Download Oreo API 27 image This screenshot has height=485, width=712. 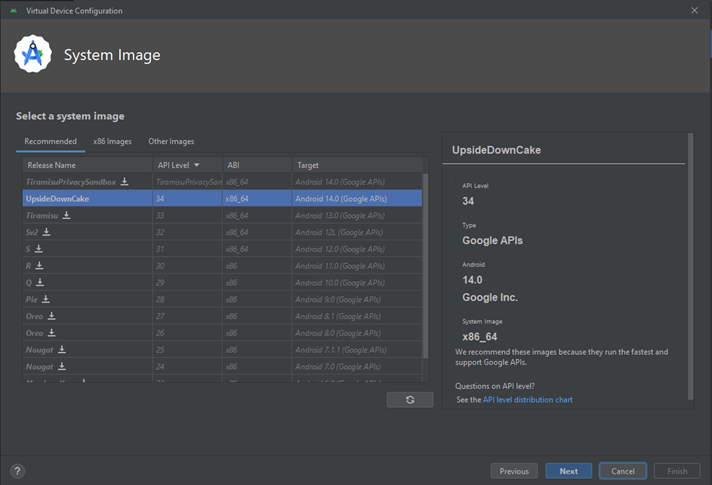(51, 316)
